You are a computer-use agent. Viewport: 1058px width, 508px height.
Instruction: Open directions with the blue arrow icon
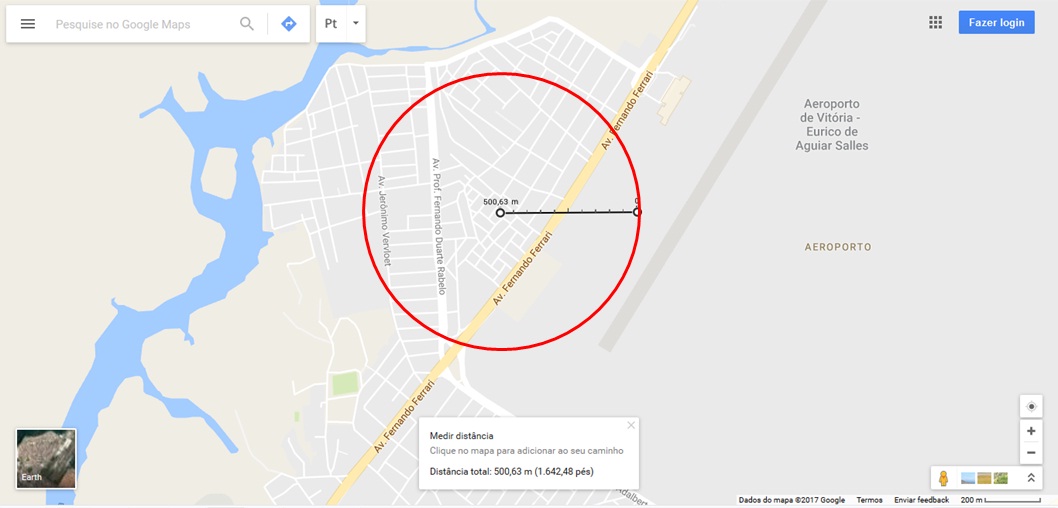289,24
